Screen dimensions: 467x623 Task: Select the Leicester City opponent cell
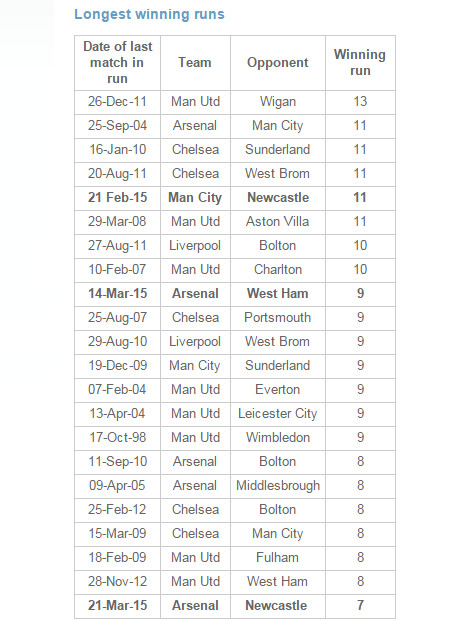(x=277, y=414)
